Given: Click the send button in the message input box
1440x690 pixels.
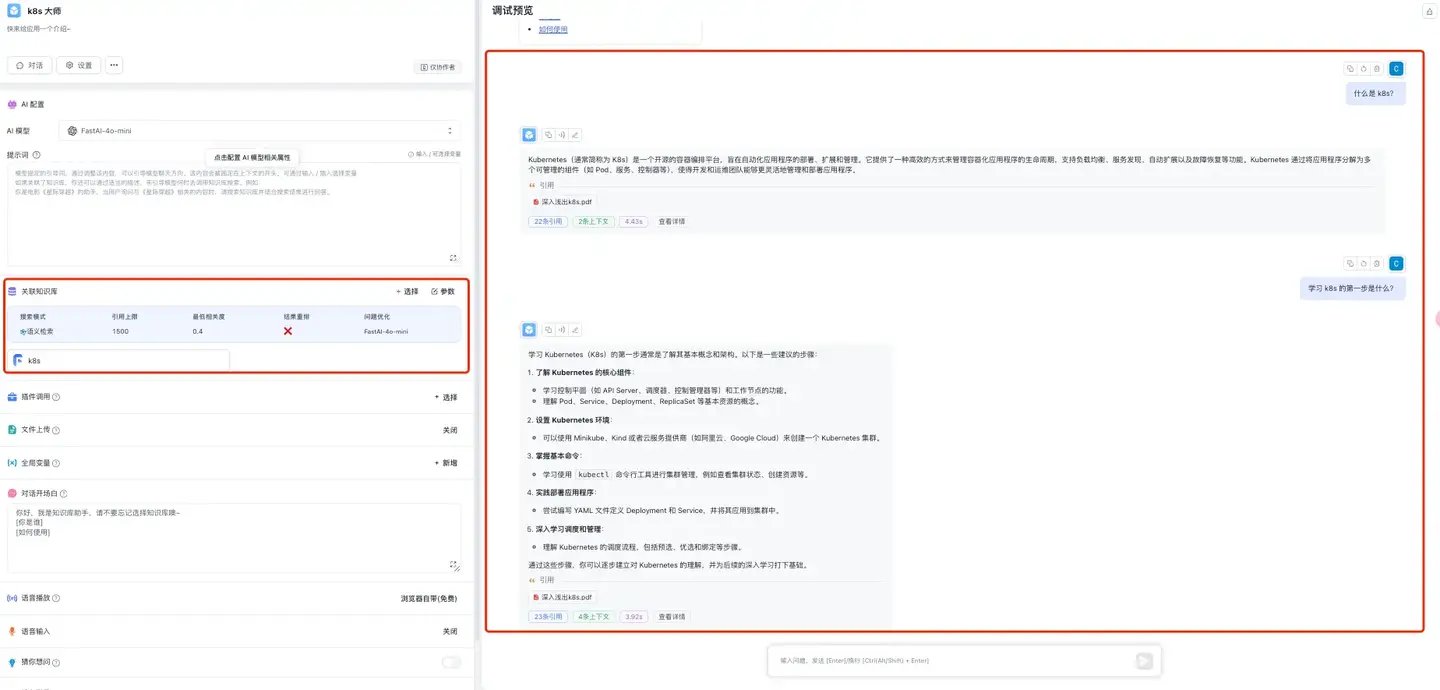Looking at the screenshot, I should [1141, 660].
